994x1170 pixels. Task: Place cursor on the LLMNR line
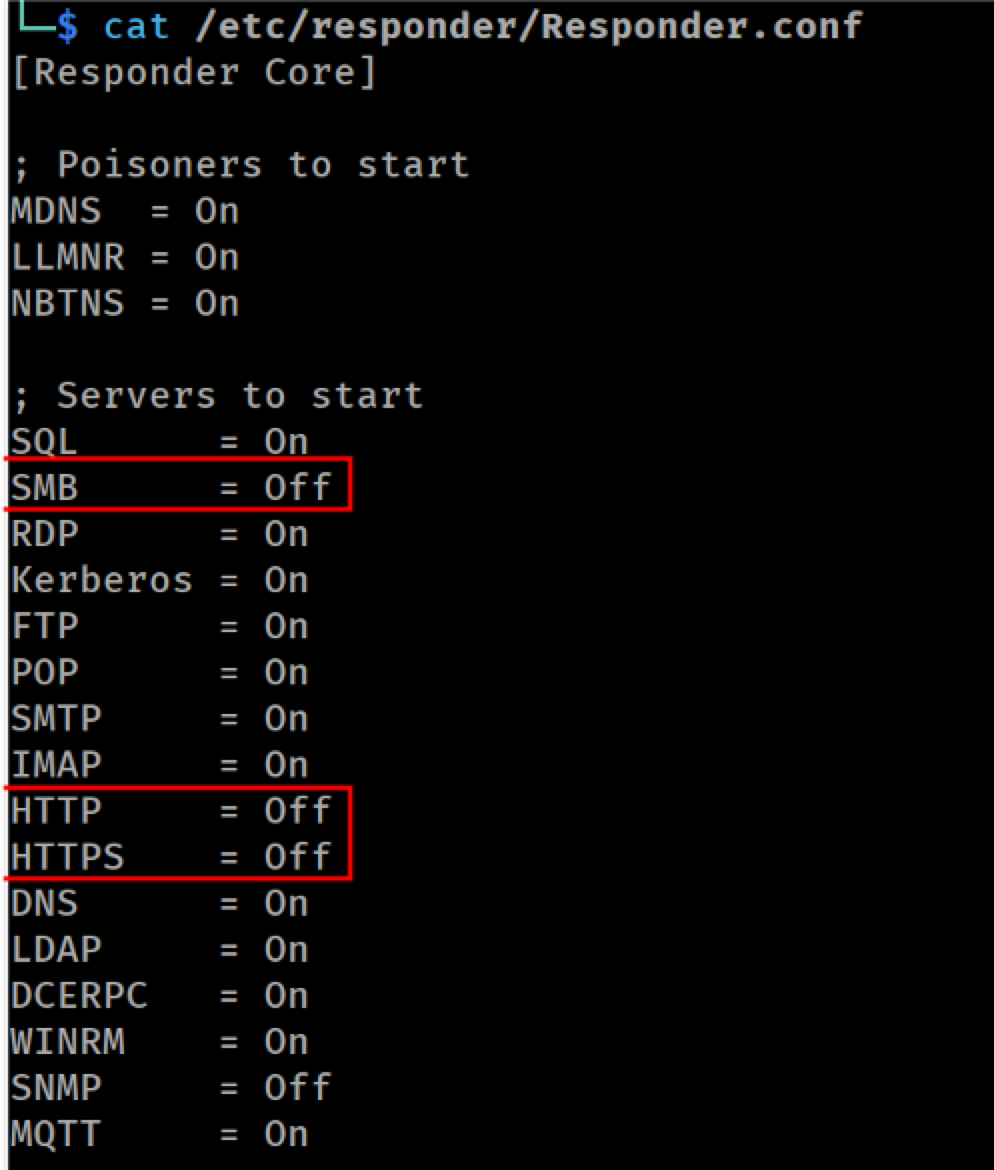[125, 258]
